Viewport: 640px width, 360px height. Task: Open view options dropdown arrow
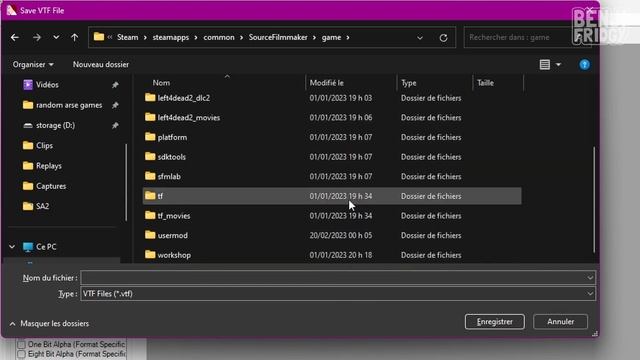(x=558, y=64)
